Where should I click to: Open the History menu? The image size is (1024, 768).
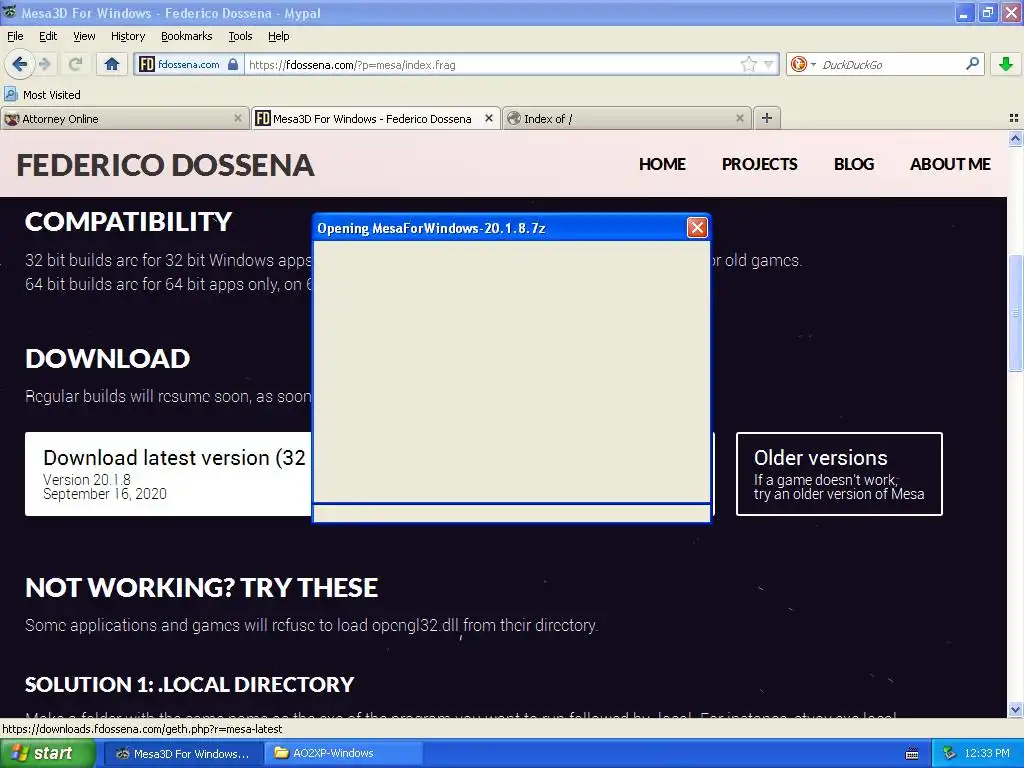(x=128, y=36)
